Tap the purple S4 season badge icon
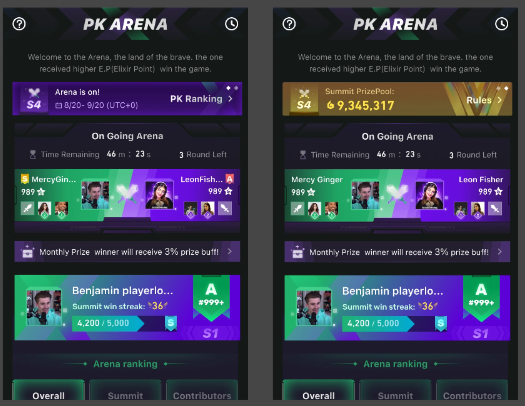525x406 pixels. (34, 99)
